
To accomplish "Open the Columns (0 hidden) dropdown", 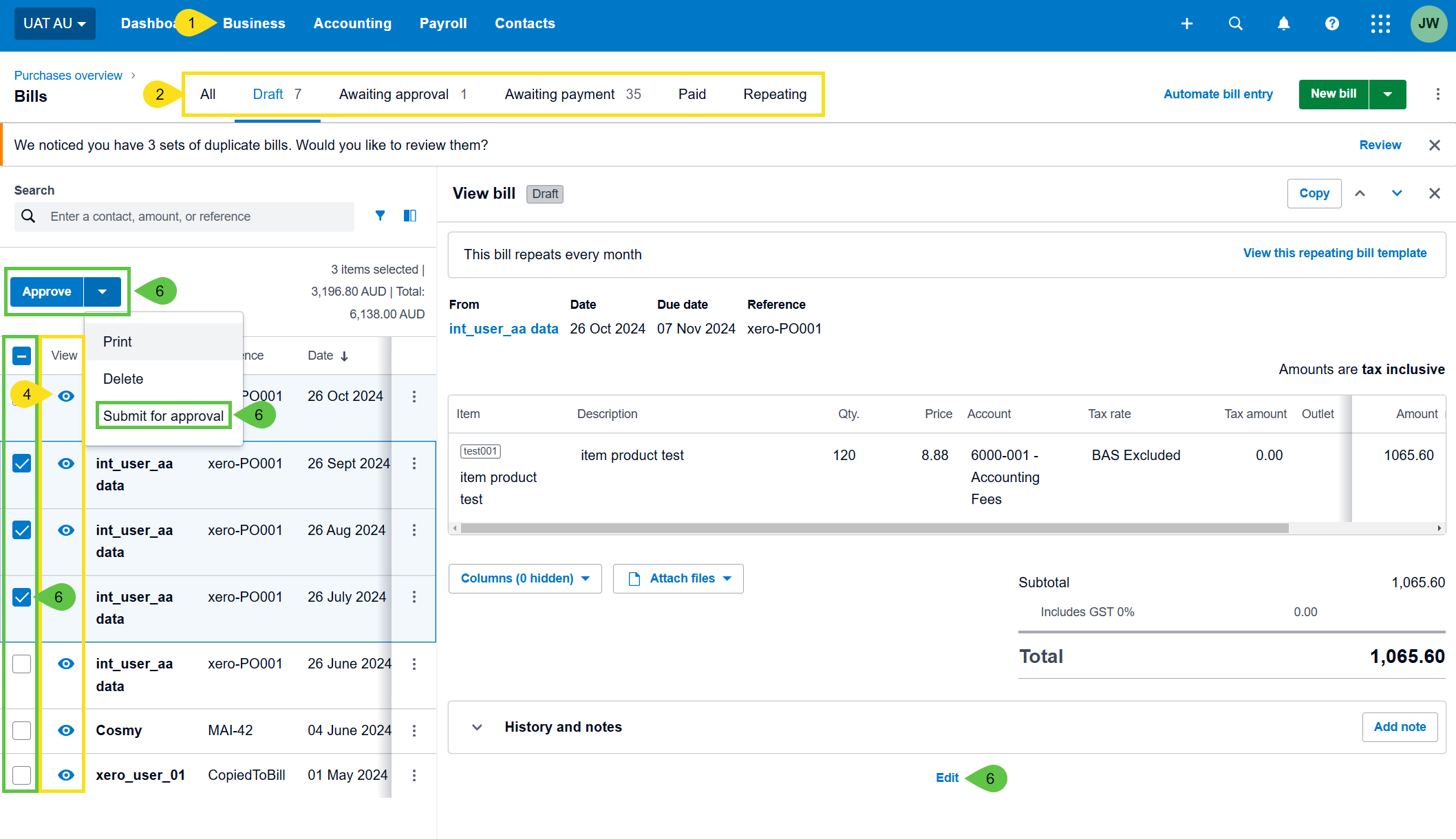I will click(x=525, y=578).
